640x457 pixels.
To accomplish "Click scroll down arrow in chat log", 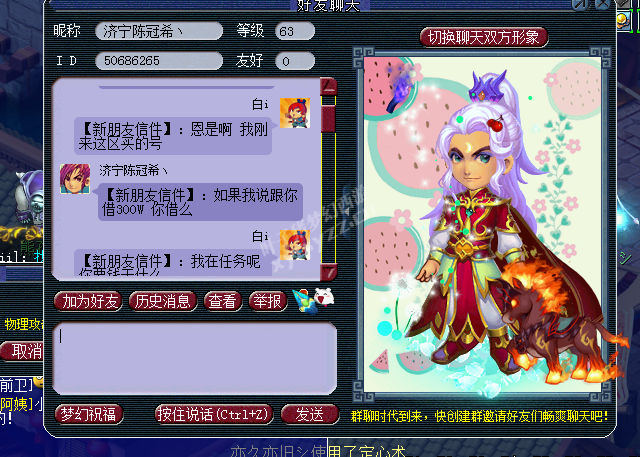I will pos(329,272).
